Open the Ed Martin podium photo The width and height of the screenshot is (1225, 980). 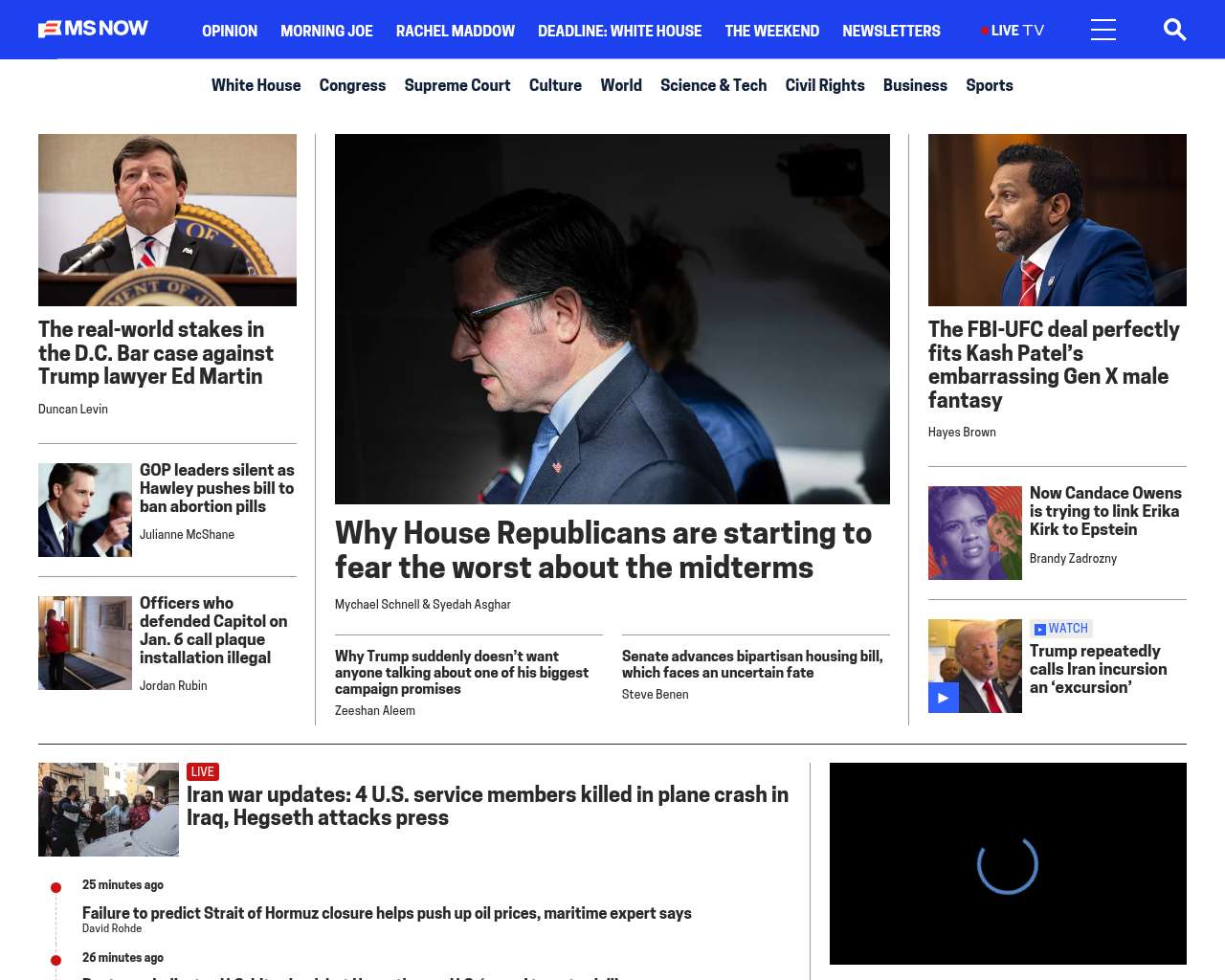(167, 220)
